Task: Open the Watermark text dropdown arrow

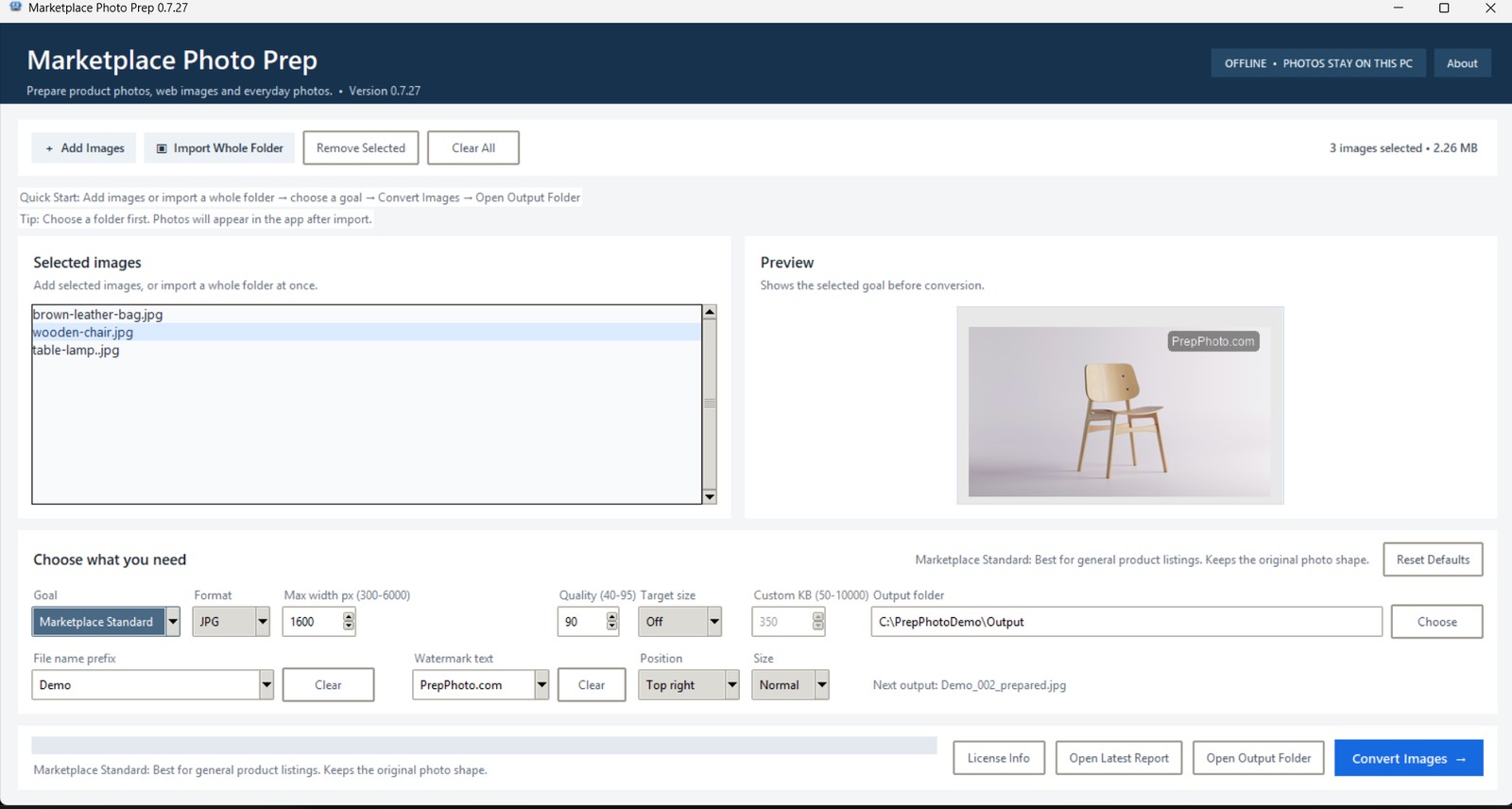Action: pos(541,685)
